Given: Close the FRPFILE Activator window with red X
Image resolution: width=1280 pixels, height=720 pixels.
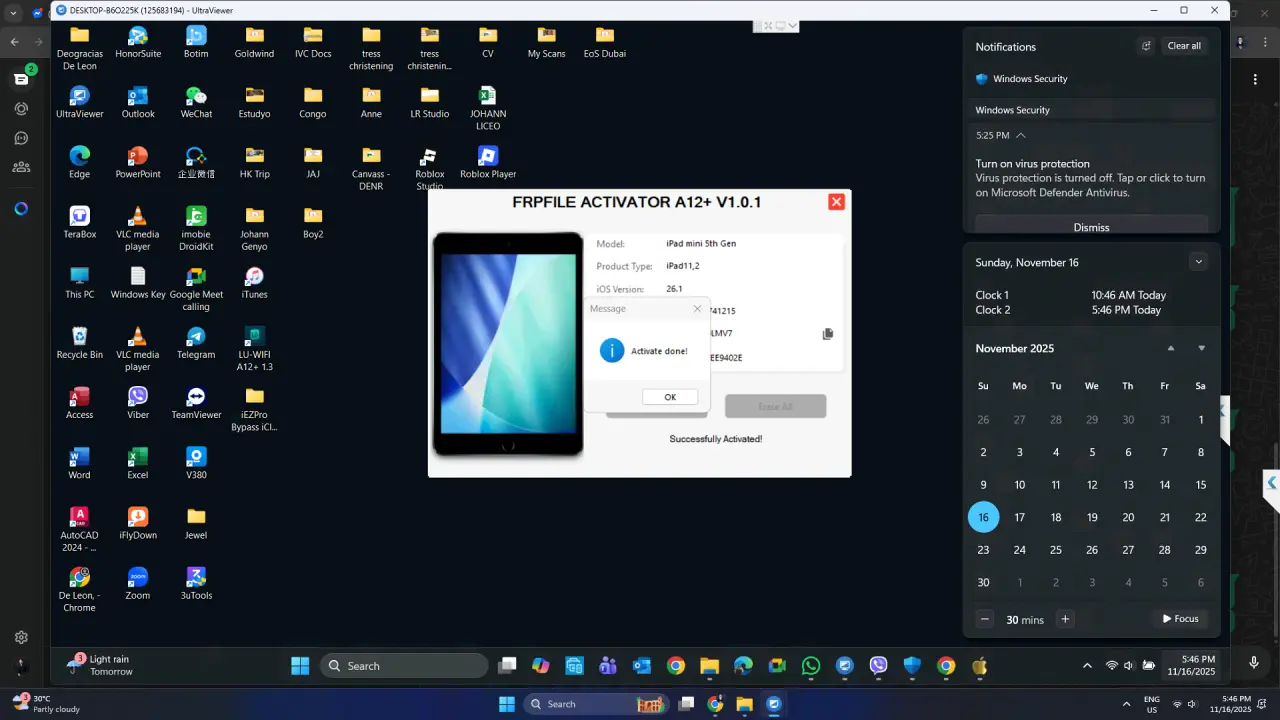Looking at the screenshot, I should click(x=836, y=202).
